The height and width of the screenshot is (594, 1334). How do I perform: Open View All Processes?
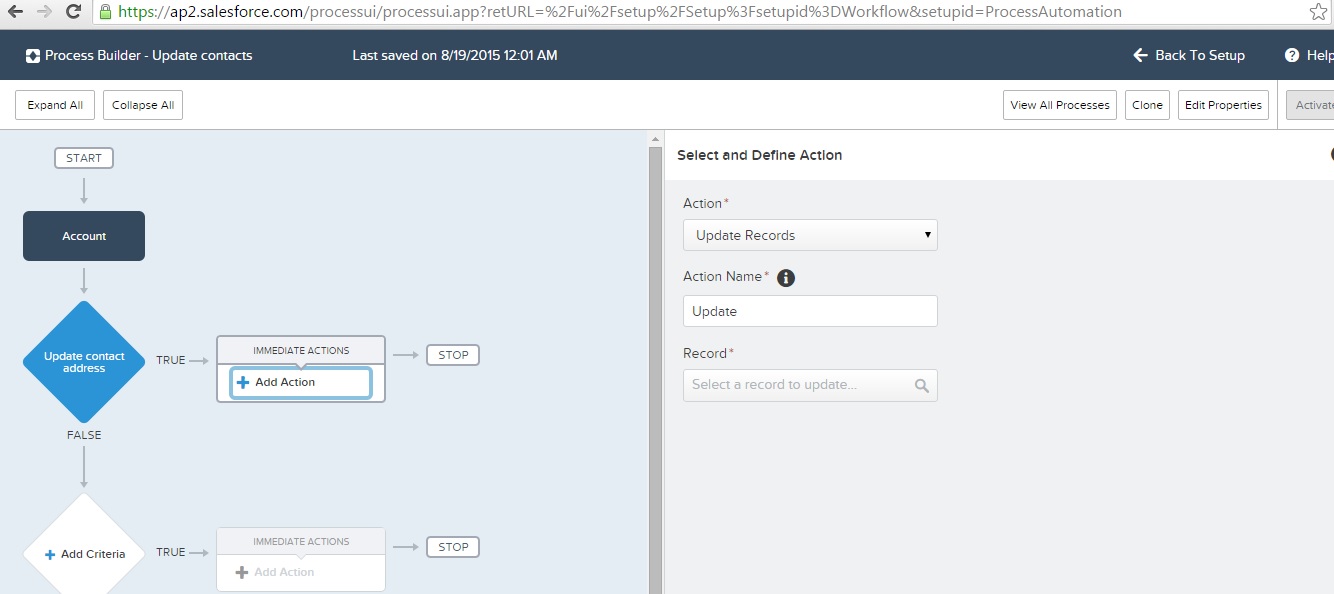(1059, 104)
